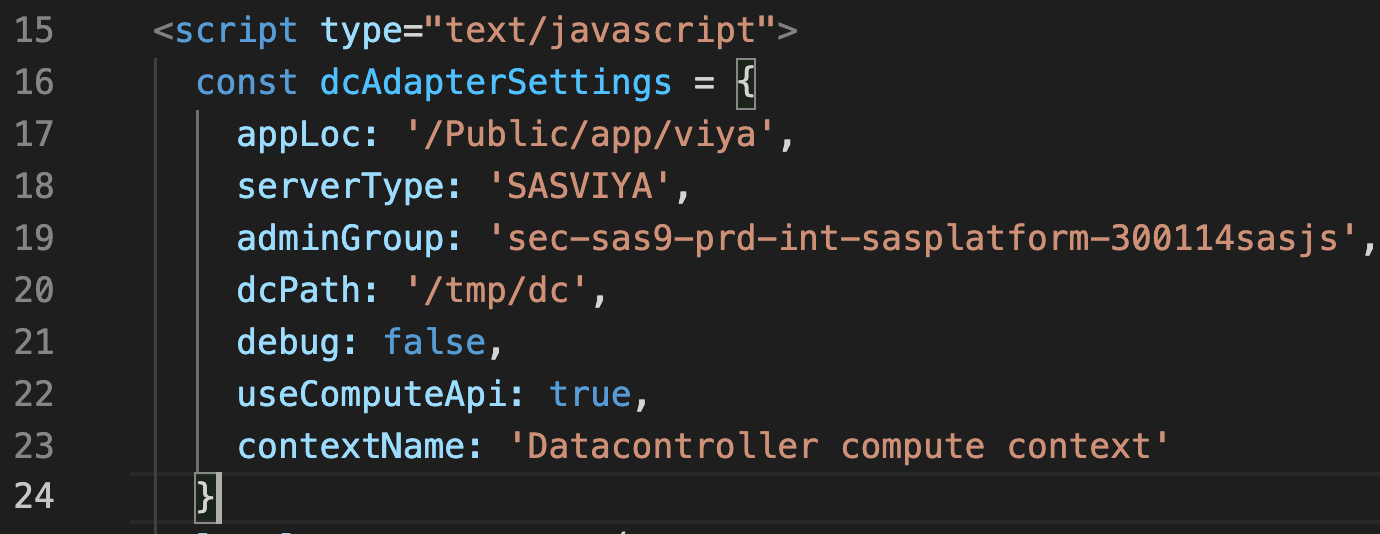
Task: Click the opening script tag name
Action: (236, 30)
